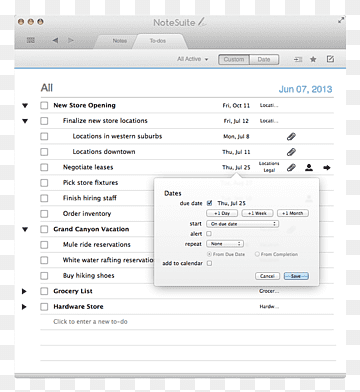Image resolution: width=360 pixels, height=392 pixels.
Task: Click the +1 Month button
Action: (293, 213)
